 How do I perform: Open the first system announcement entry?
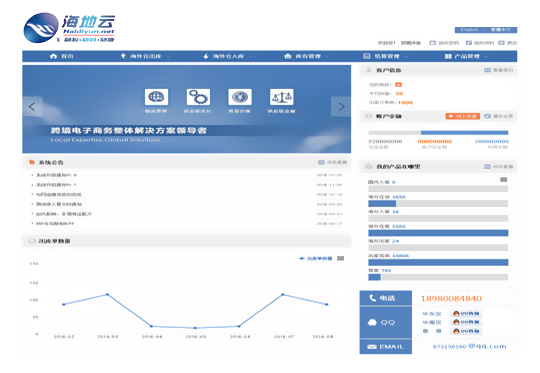point(56,175)
